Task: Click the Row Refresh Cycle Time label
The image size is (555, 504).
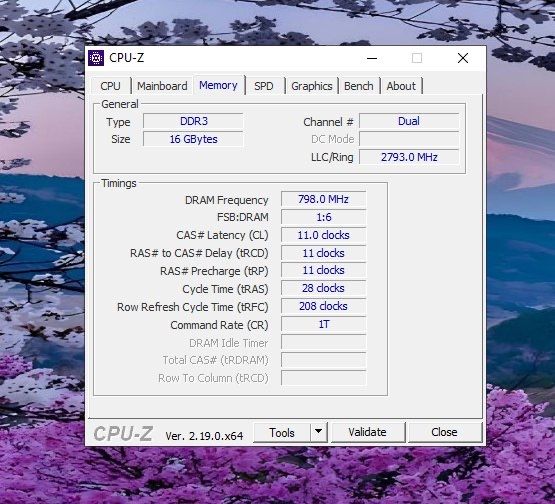Action: click(193, 307)
